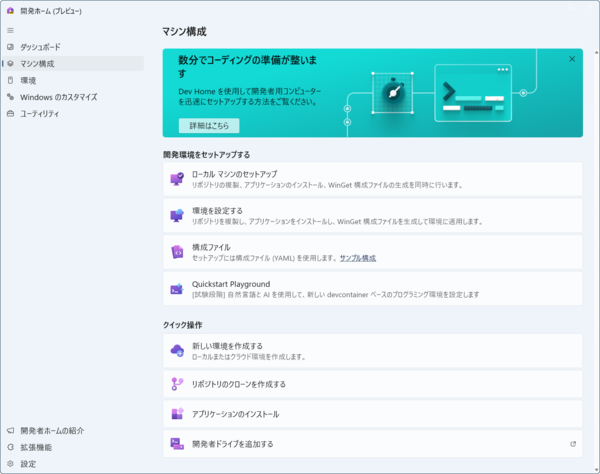Click the stopwatch illustration in the banner

point(393,93)
